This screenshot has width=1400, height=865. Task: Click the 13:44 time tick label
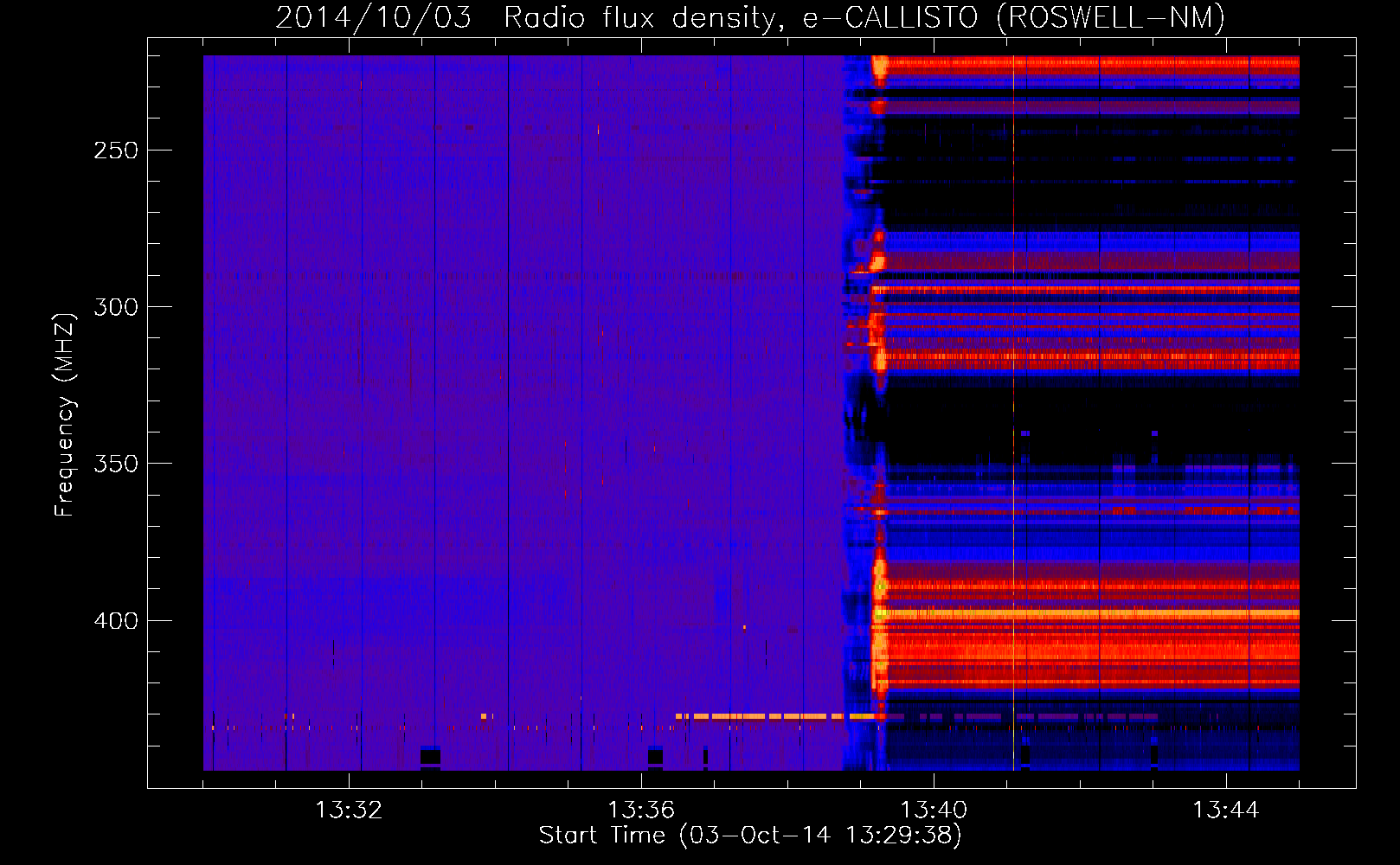coord(1226,811)
